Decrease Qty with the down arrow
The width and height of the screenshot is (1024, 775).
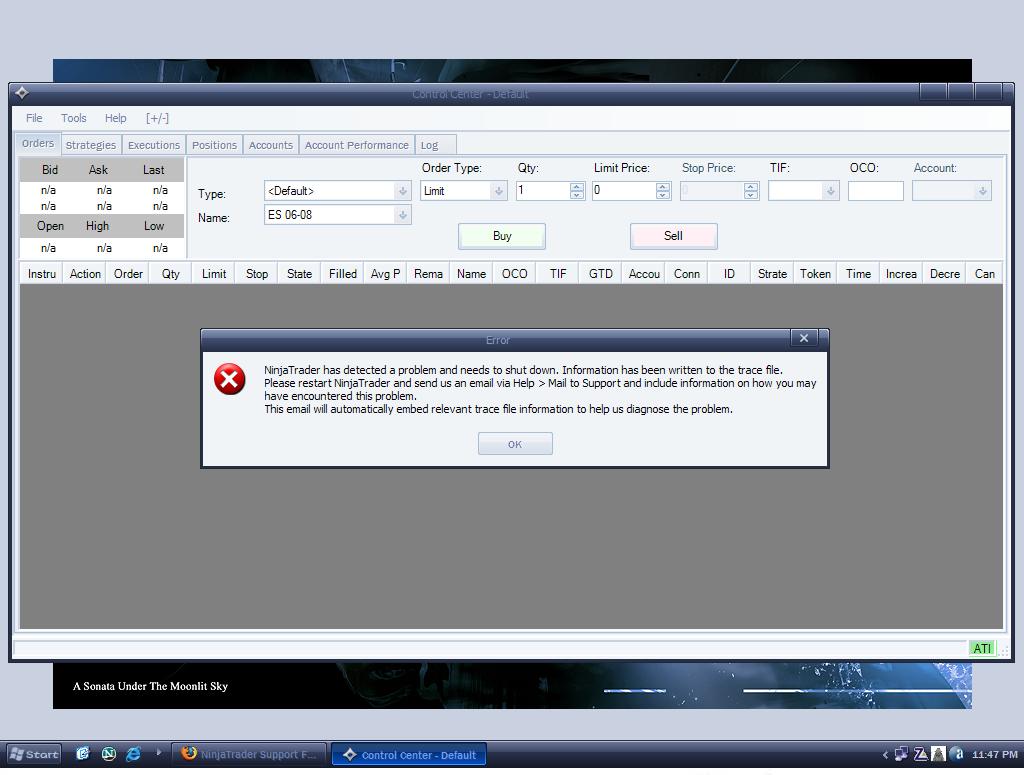click(x=577, y=195)
